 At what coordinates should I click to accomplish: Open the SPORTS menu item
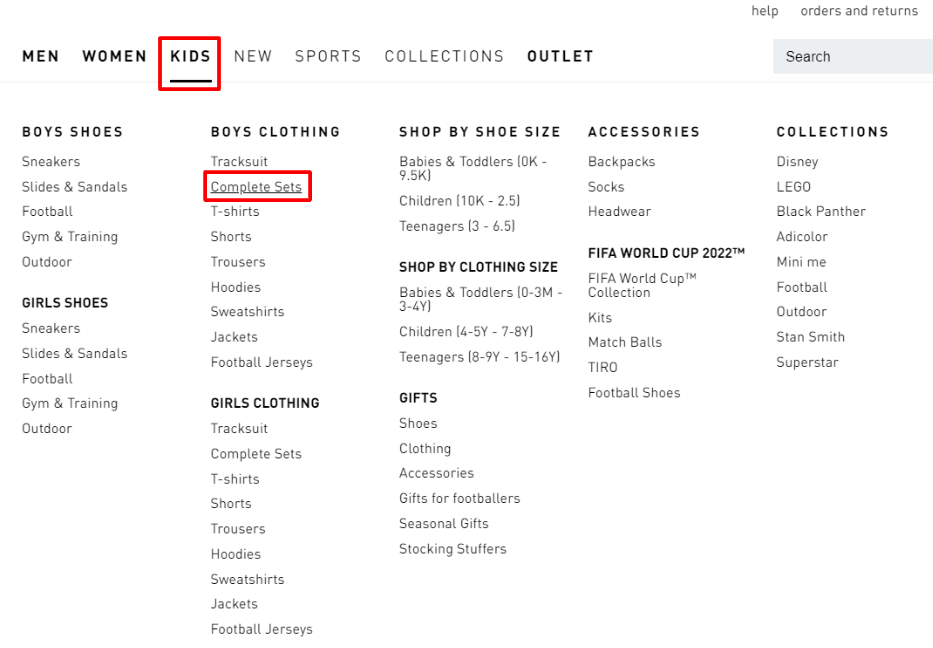(x=328, y=56)
